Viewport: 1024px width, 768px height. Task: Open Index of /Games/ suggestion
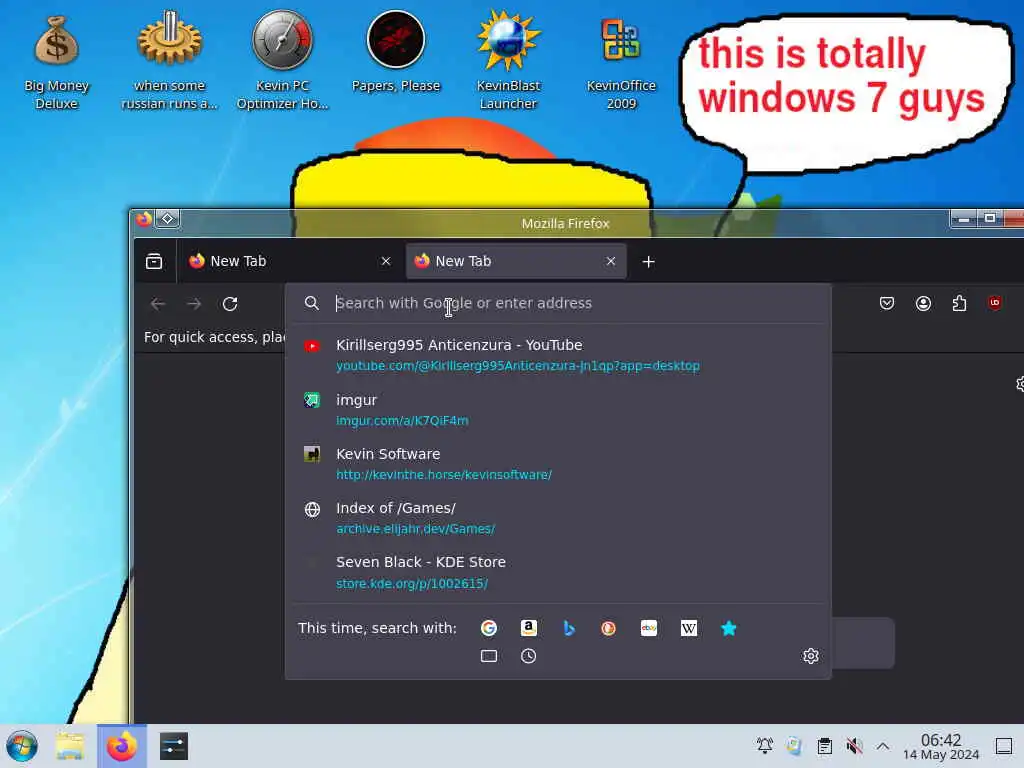(x=558, y=518)
